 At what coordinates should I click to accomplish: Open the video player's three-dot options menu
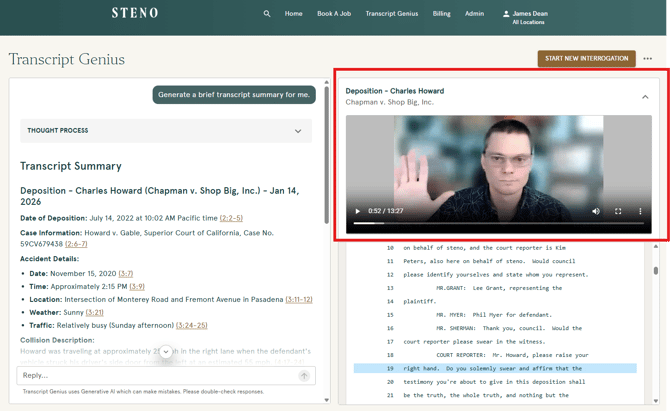coord(640,211)
